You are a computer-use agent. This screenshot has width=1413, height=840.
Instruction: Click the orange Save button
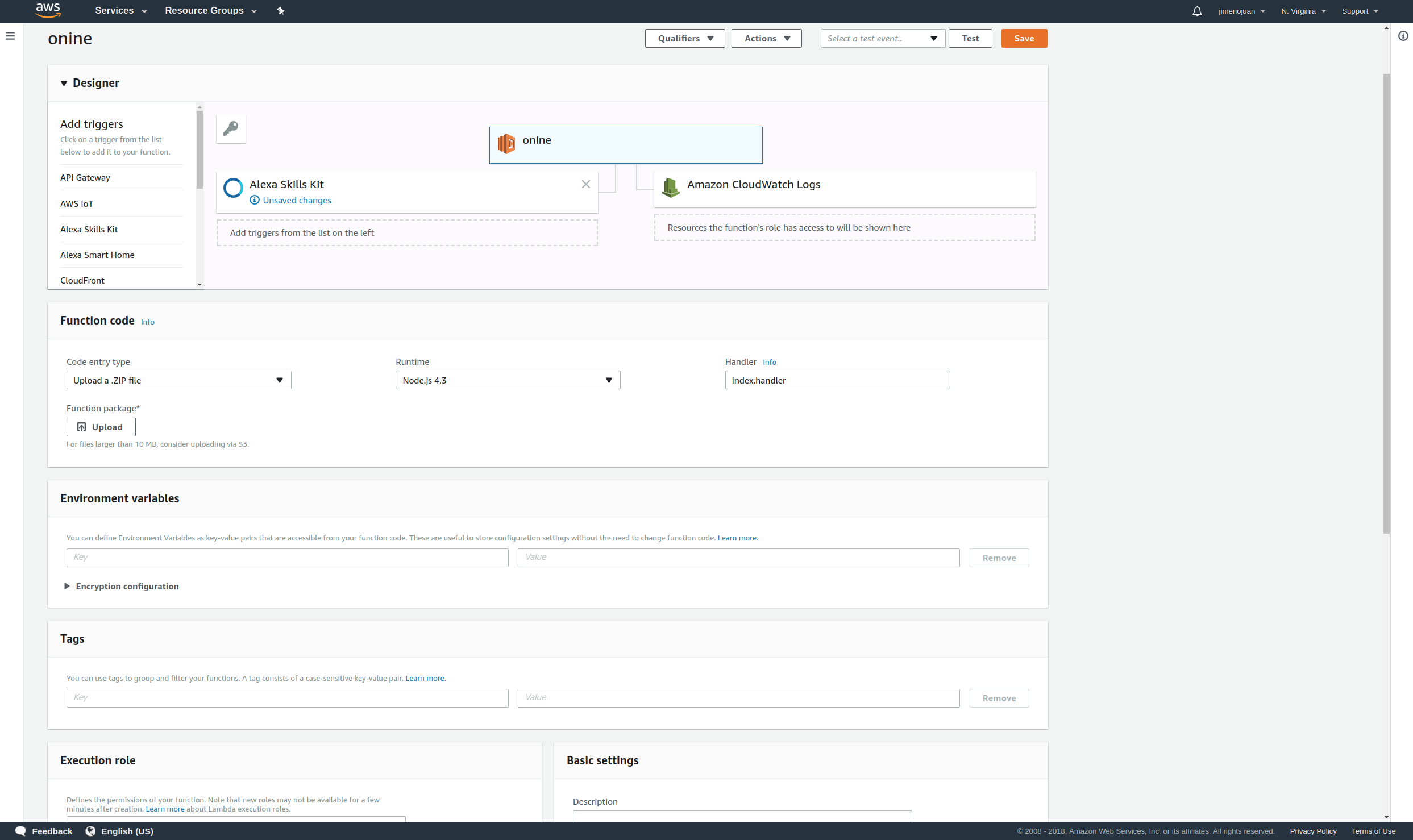pyautogui.click(x=1024, y=39)
